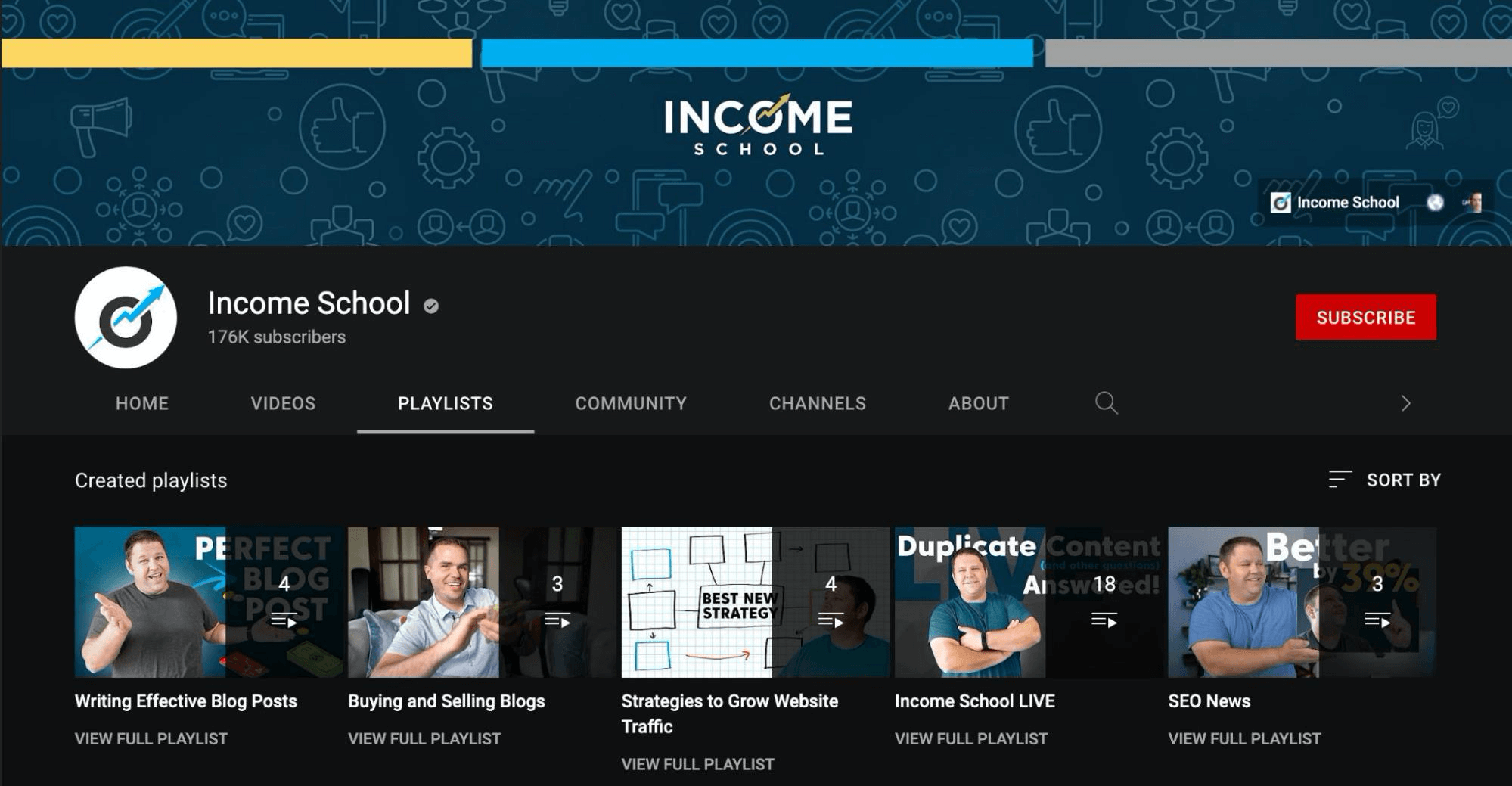View full playlist for SEO News
Viewport: 1512px width, 786px height.
[1244, 738]
